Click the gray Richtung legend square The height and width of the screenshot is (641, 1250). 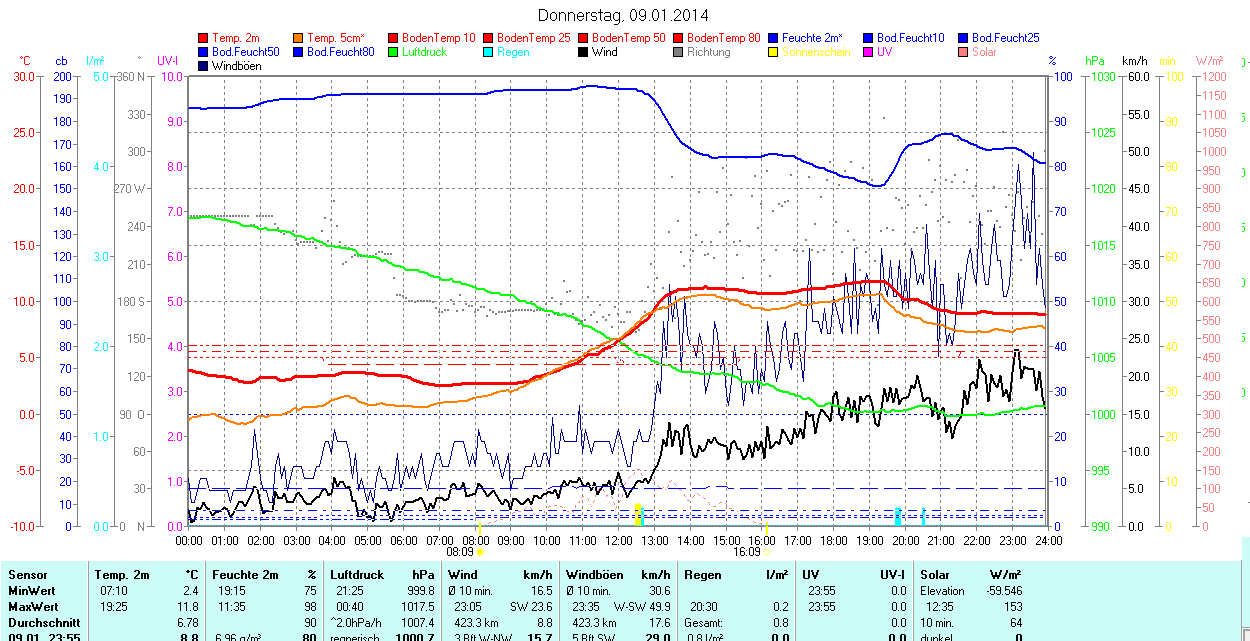[x=679, y=52]
